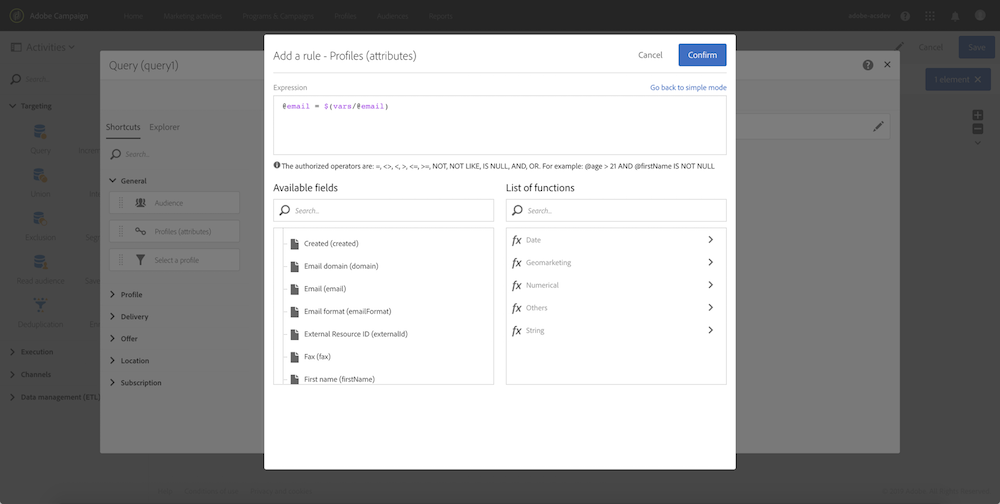
Task: Expand the Profile shortcuts section
Action: pyautogui.click(x=113, y=295)
